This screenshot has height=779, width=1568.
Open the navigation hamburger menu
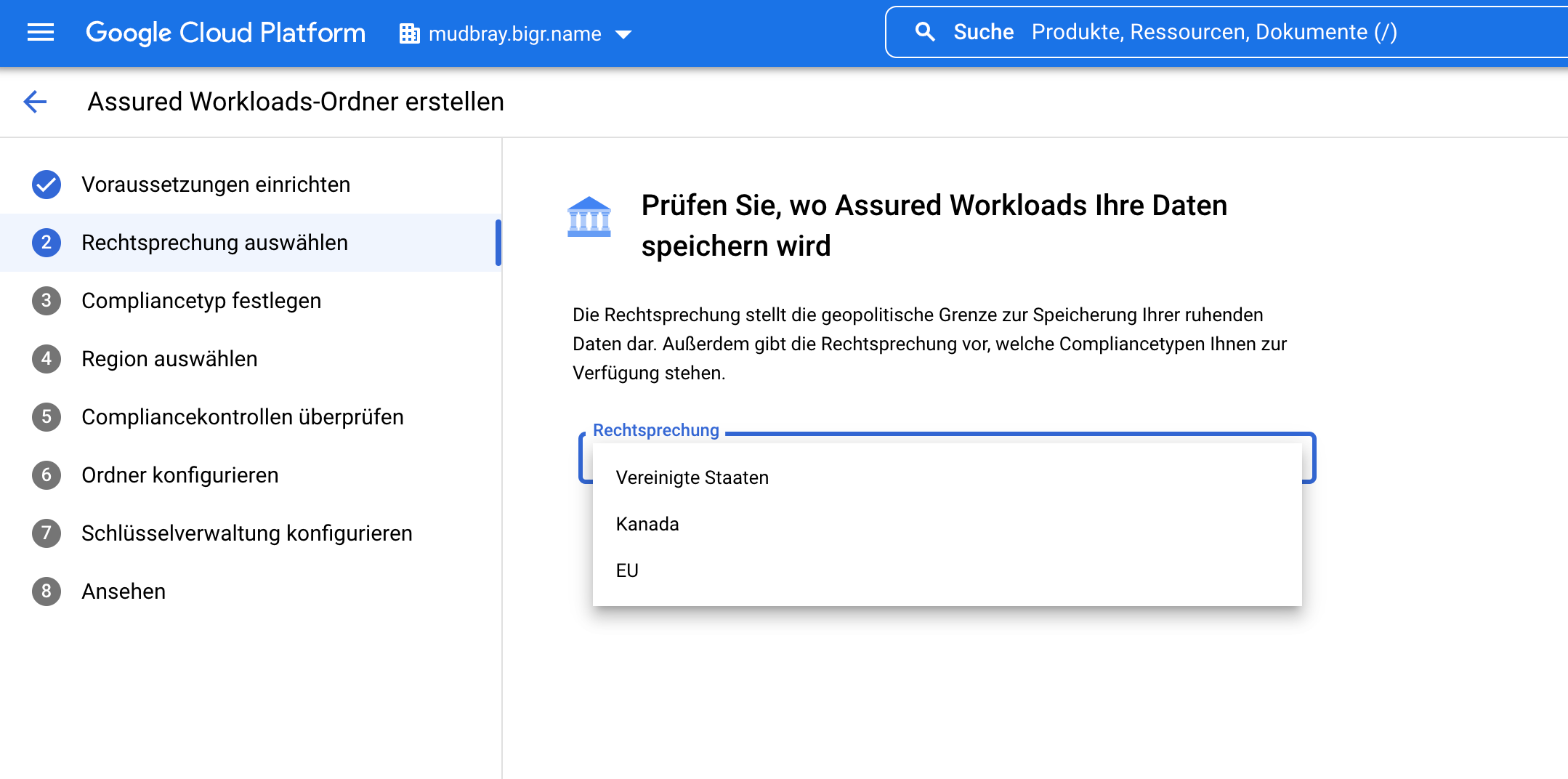click(x=40, y=32)
